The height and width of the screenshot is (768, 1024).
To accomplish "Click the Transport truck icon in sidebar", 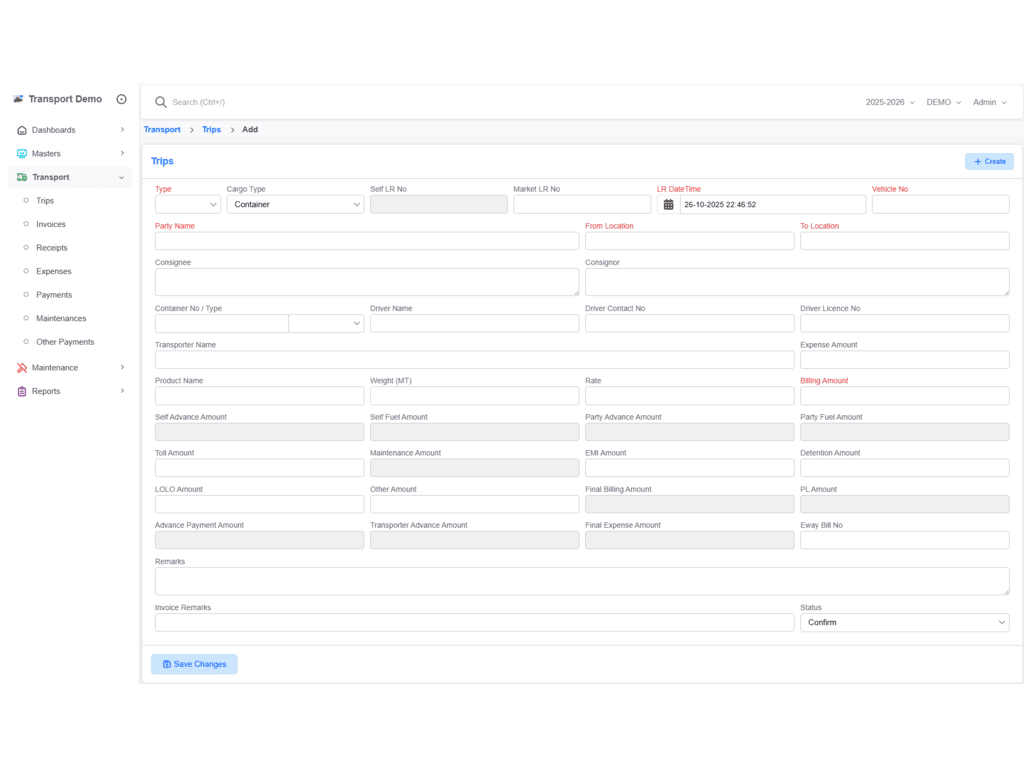I will (x=22, y=177).
